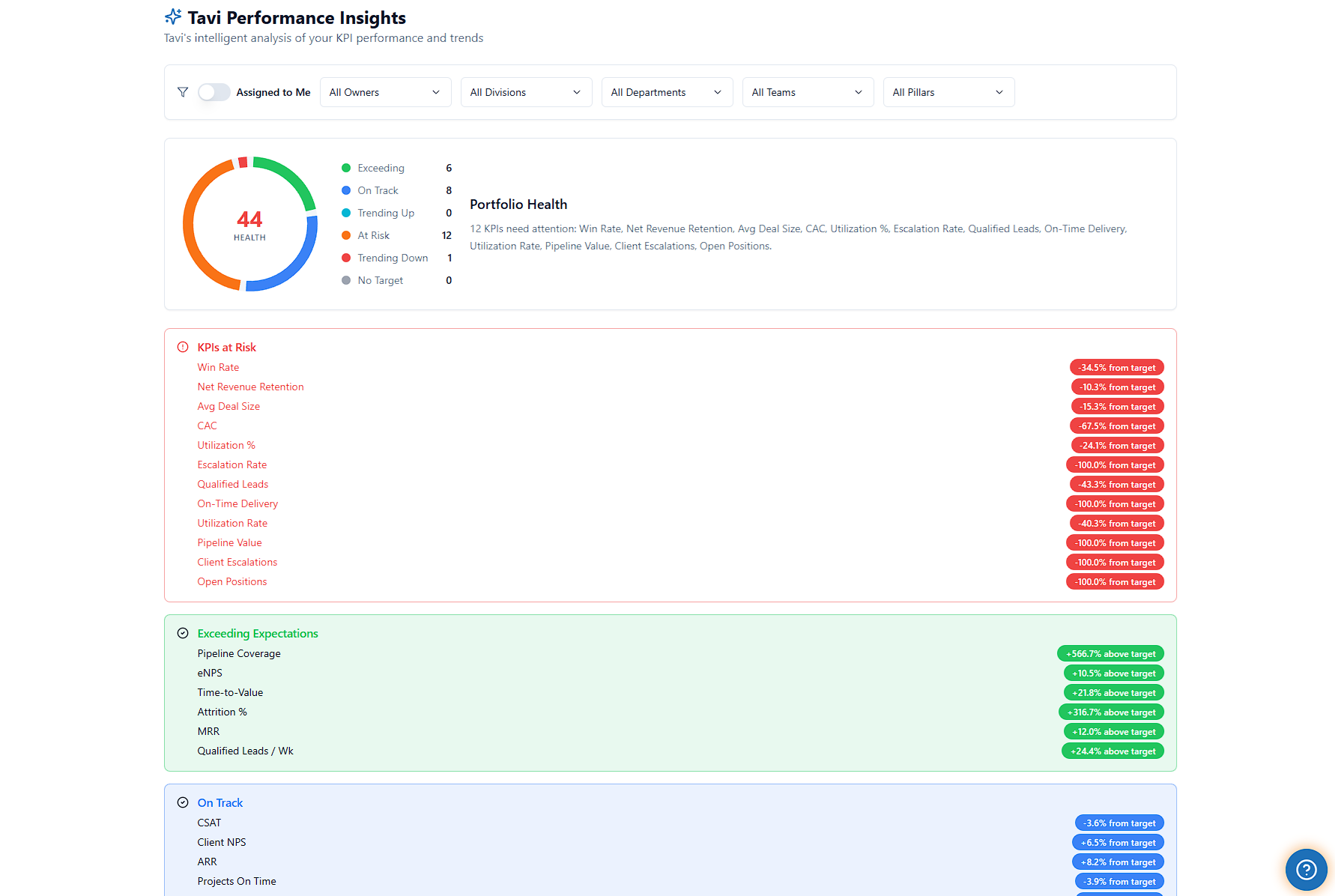This screenshot has height=896, width=1335.
Task: Click the -24.1% from target badge
Action: [1117, 445]
